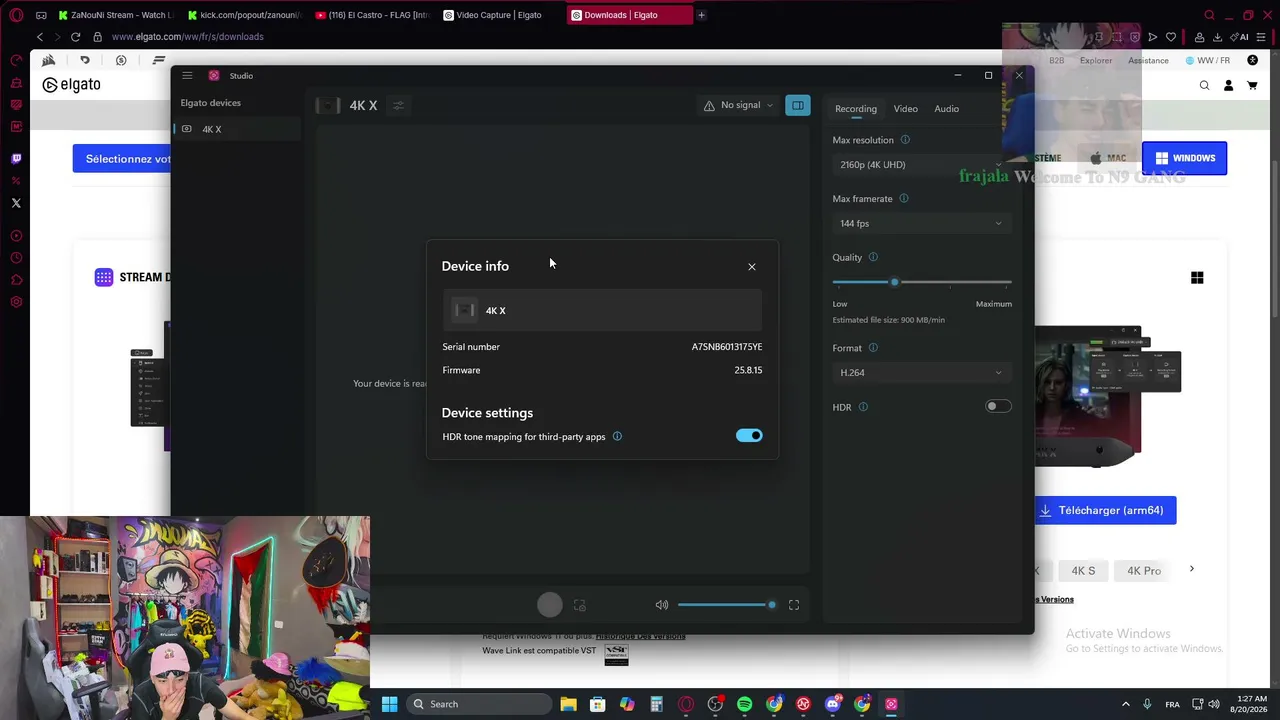The width and height of the screenshot is (1280, 720).
Task: Toggle HDR tone mapping for third-party apps
Action: (x=749, y=436)
